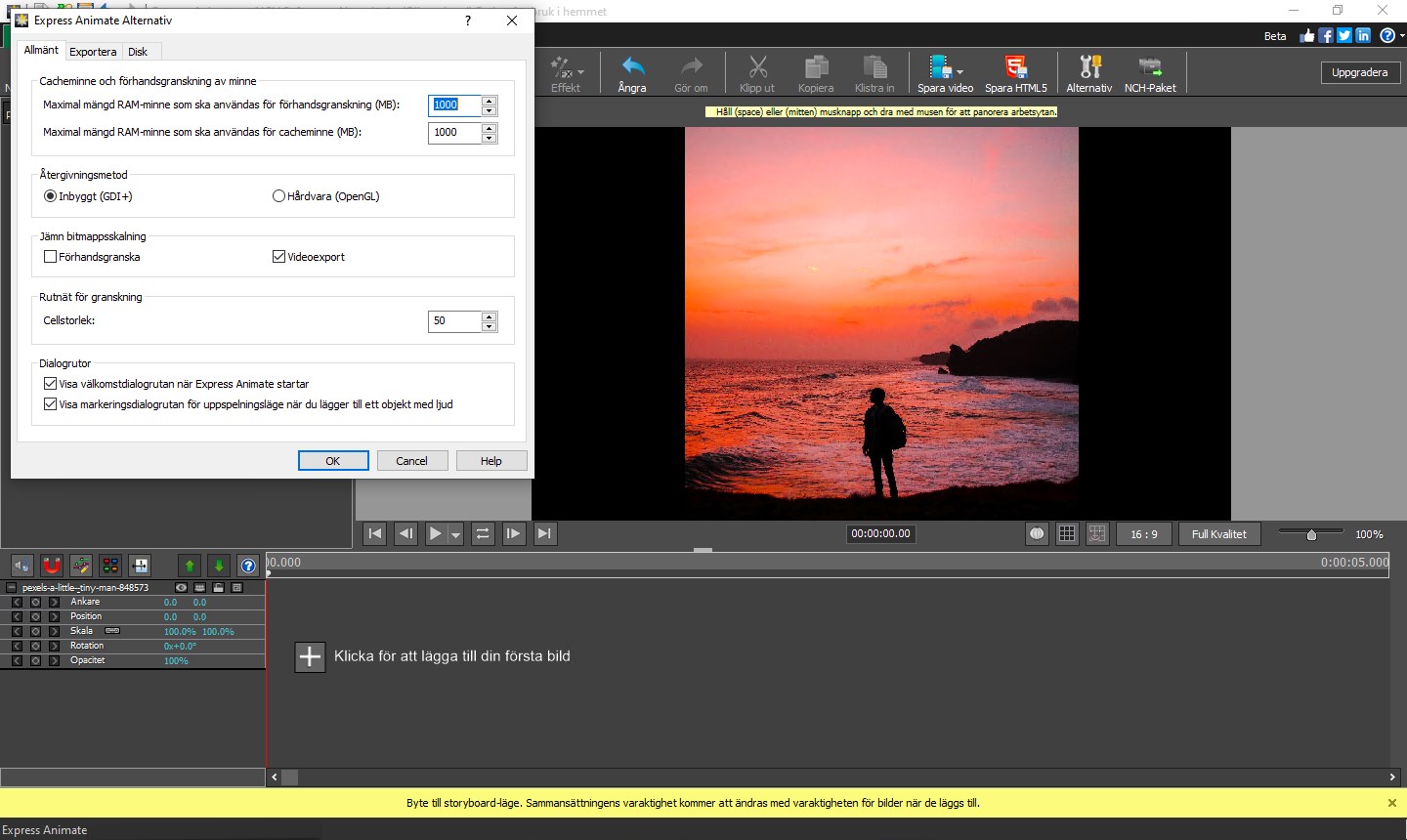Open the NCH-Paket toolbar icon
The width and height of the screenshot is (1407, 840).
1149,68
